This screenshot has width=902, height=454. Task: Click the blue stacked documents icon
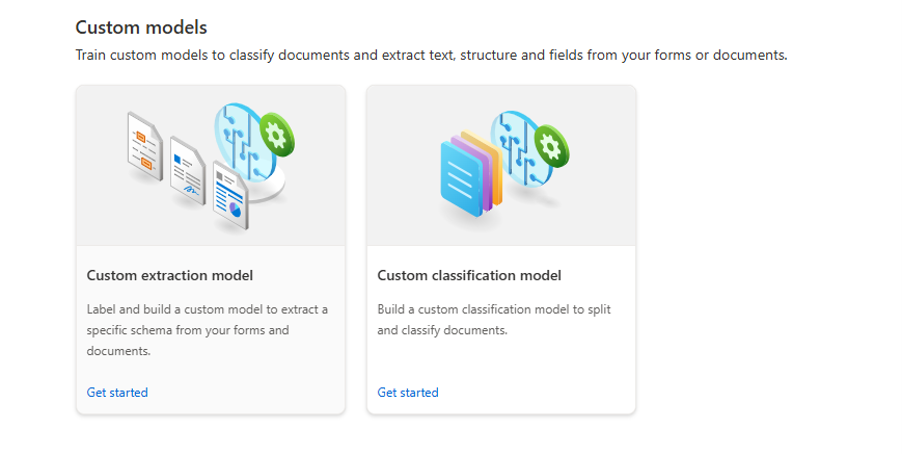pos(462,179)
